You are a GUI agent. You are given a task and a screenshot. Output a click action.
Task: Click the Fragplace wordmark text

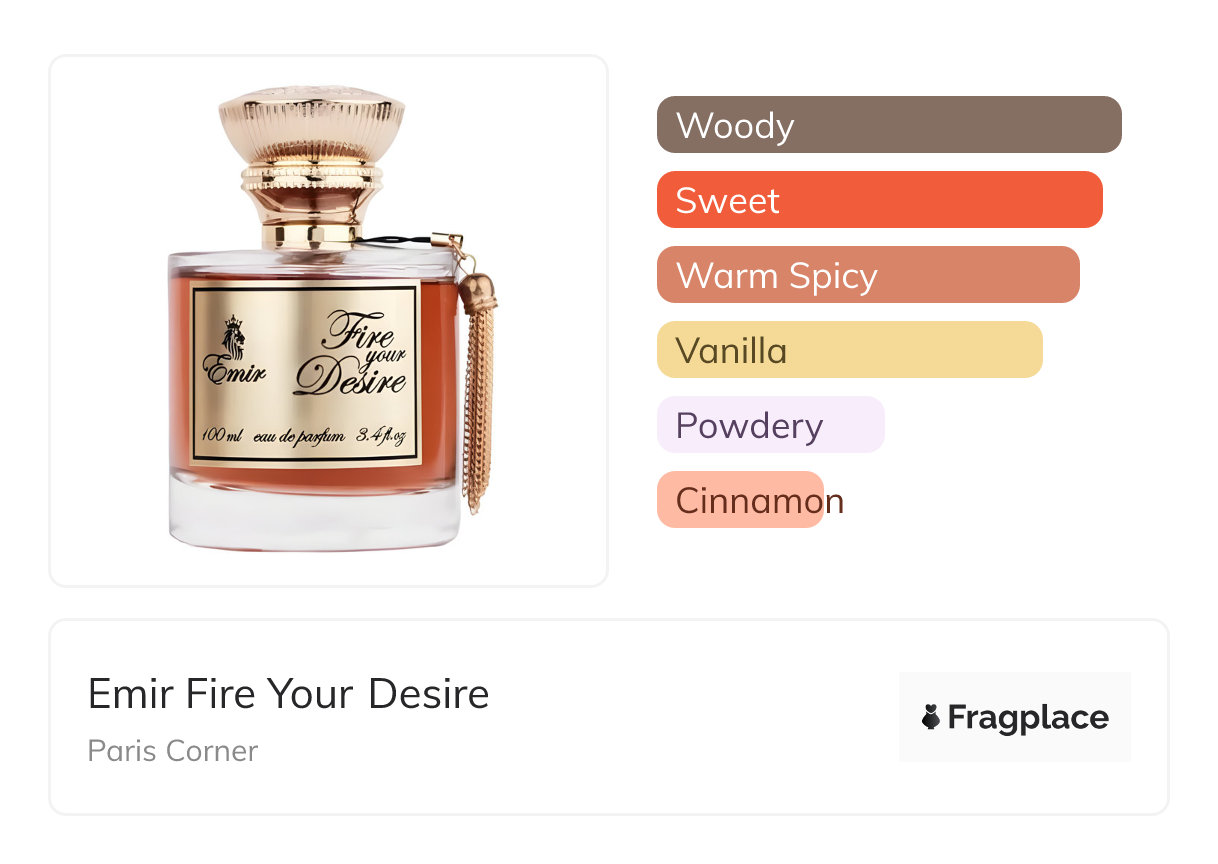point(1028,718)
